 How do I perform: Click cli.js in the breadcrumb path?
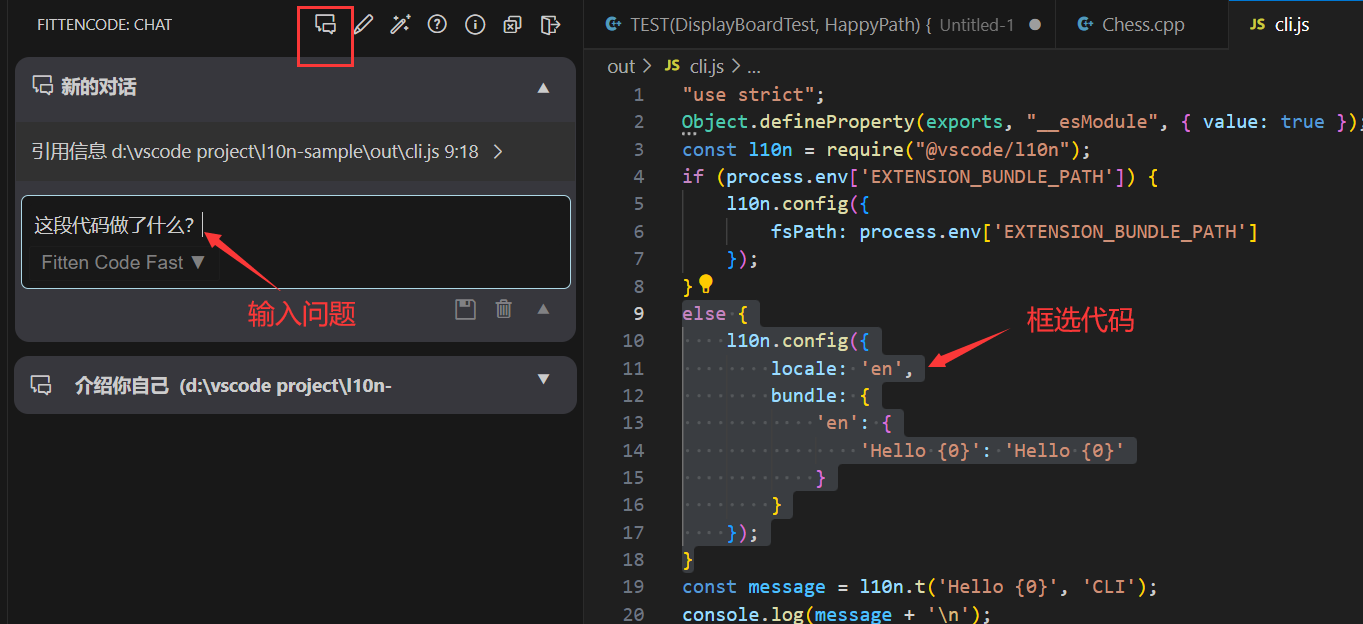click(x=707, y=66)
